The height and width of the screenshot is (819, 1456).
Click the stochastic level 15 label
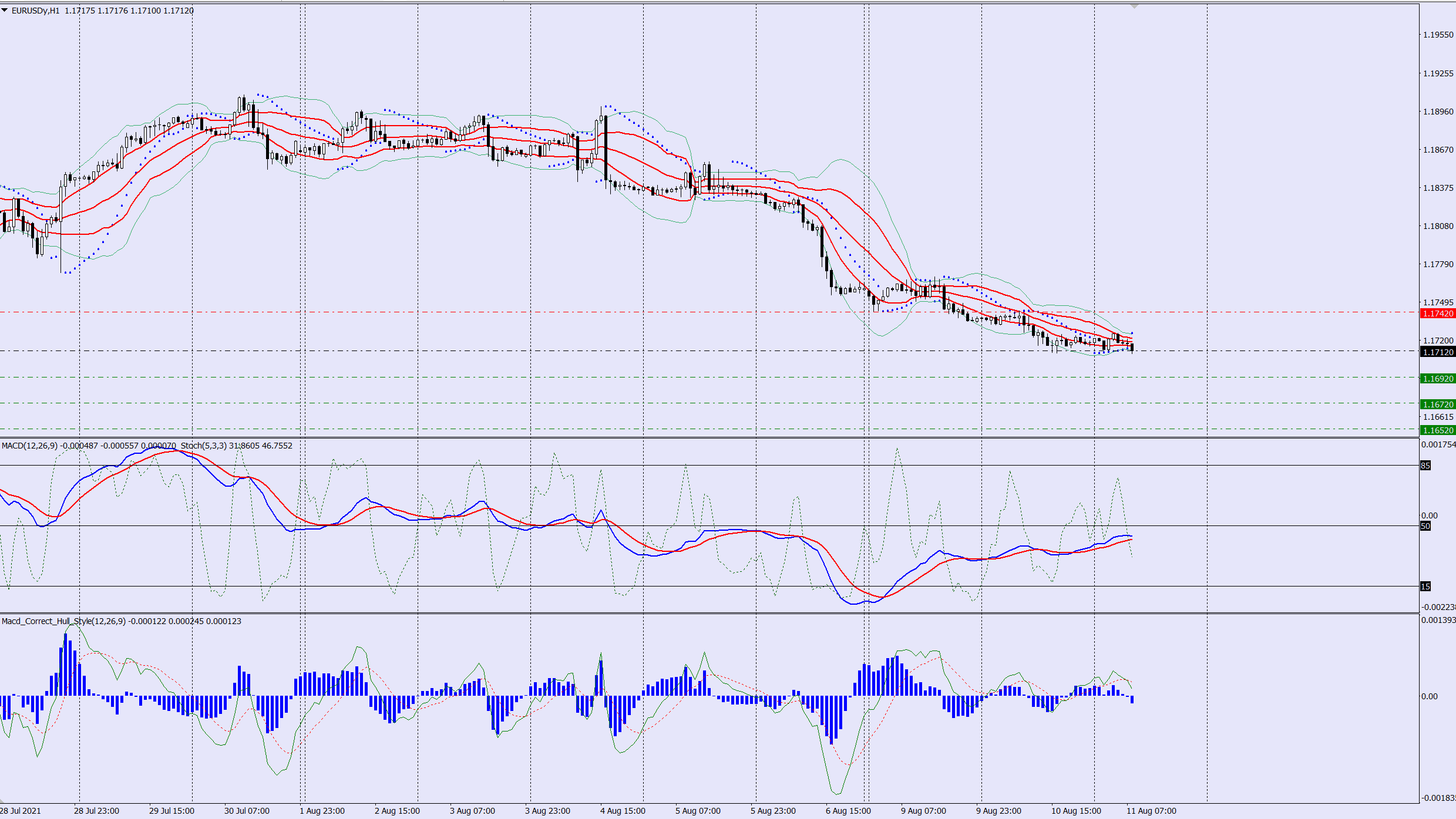pyautogui.click(x=1425, y=587)
